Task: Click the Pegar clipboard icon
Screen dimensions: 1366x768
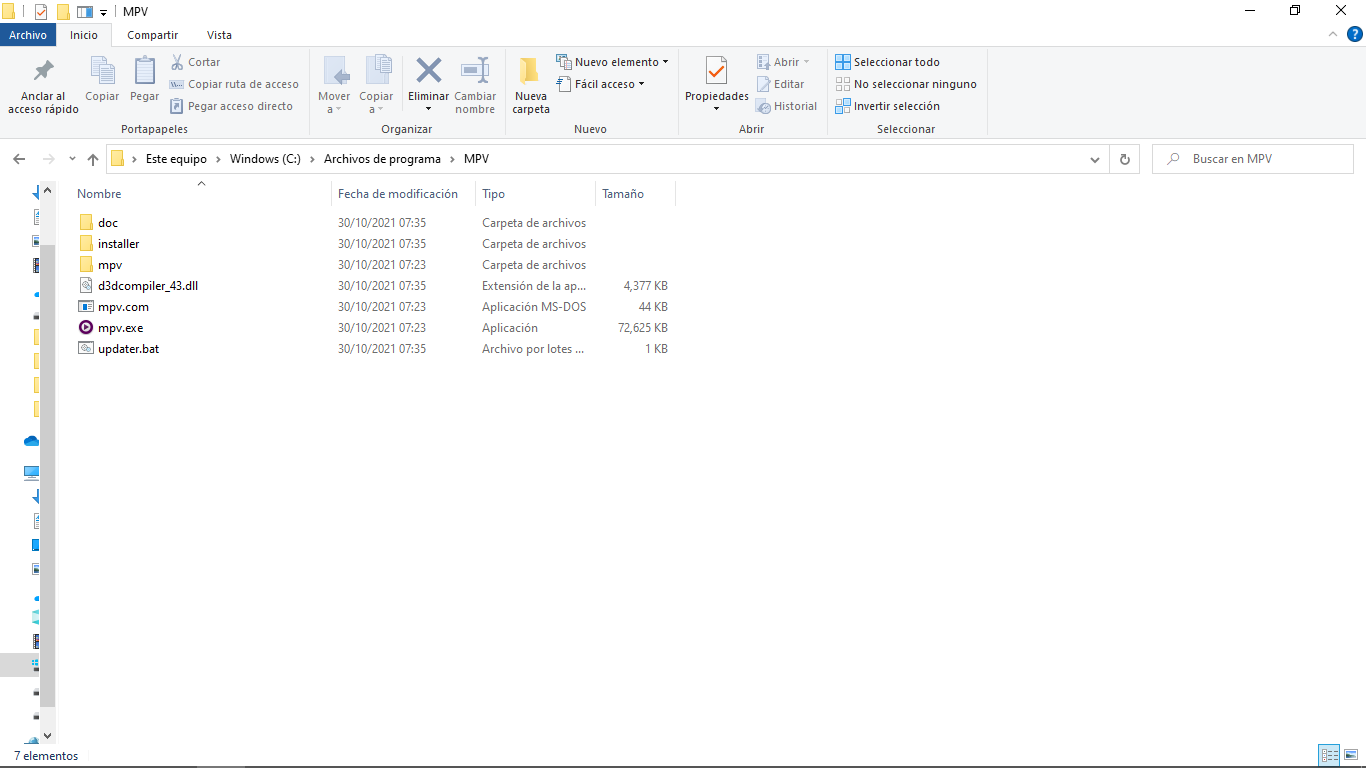Action: click(x=144, y=74)
